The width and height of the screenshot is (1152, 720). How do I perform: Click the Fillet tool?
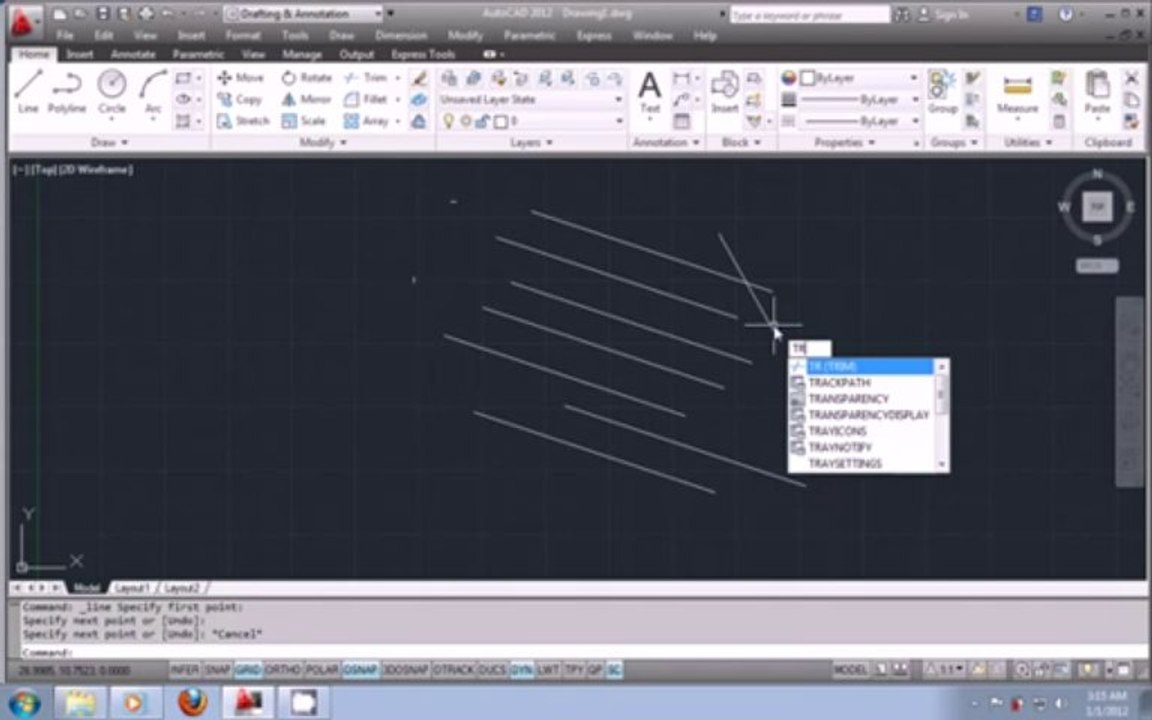(x=366, y=99)
